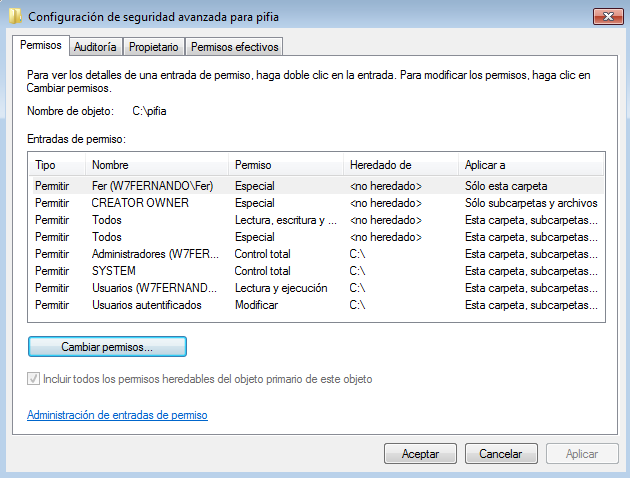Select the Administradores (W7FER... entry
The width and height of the screenshot is (630, 478).
coord(316,254)
